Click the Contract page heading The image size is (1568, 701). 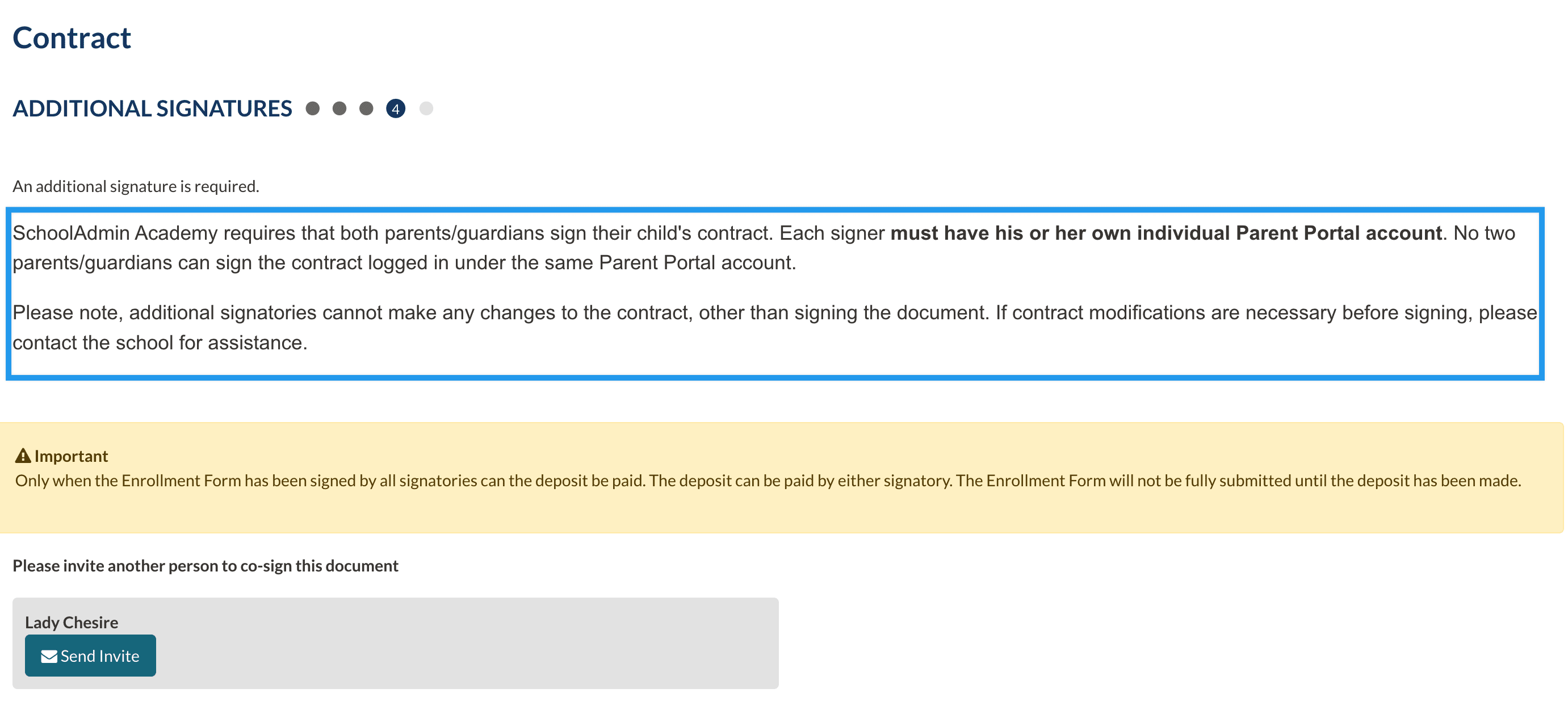[x=71, y=37]
